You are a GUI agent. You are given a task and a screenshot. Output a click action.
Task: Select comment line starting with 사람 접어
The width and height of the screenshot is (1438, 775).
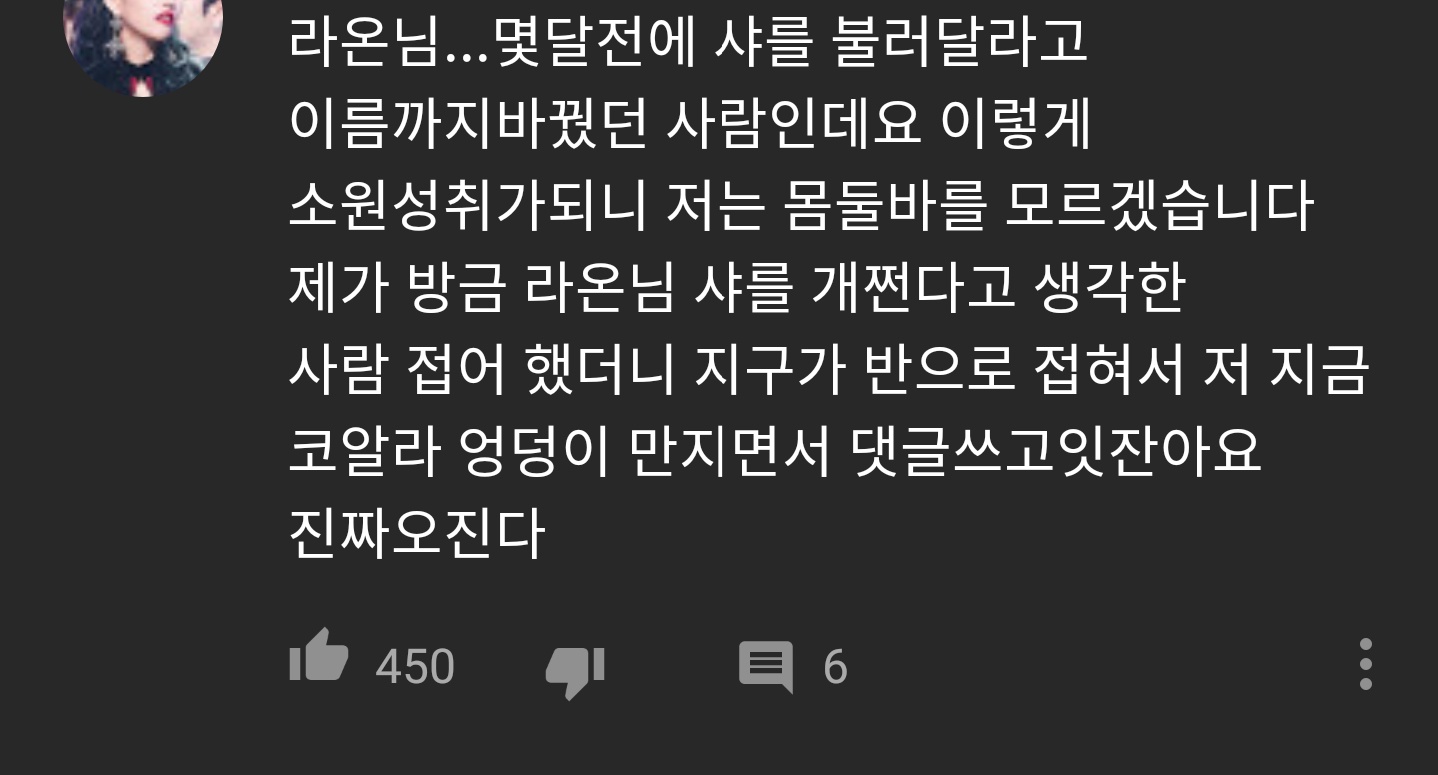pos(828,371)
